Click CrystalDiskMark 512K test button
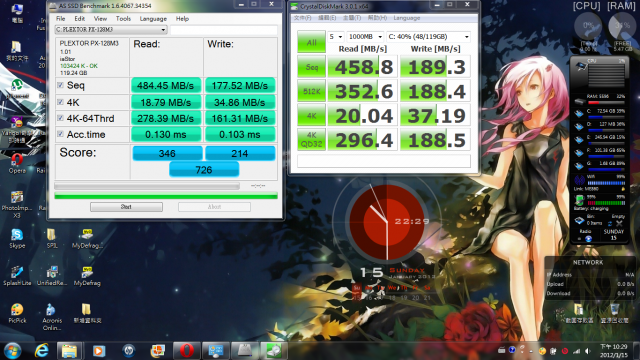The width and height of the screenshot is (640, 360). tap(311, 91)
